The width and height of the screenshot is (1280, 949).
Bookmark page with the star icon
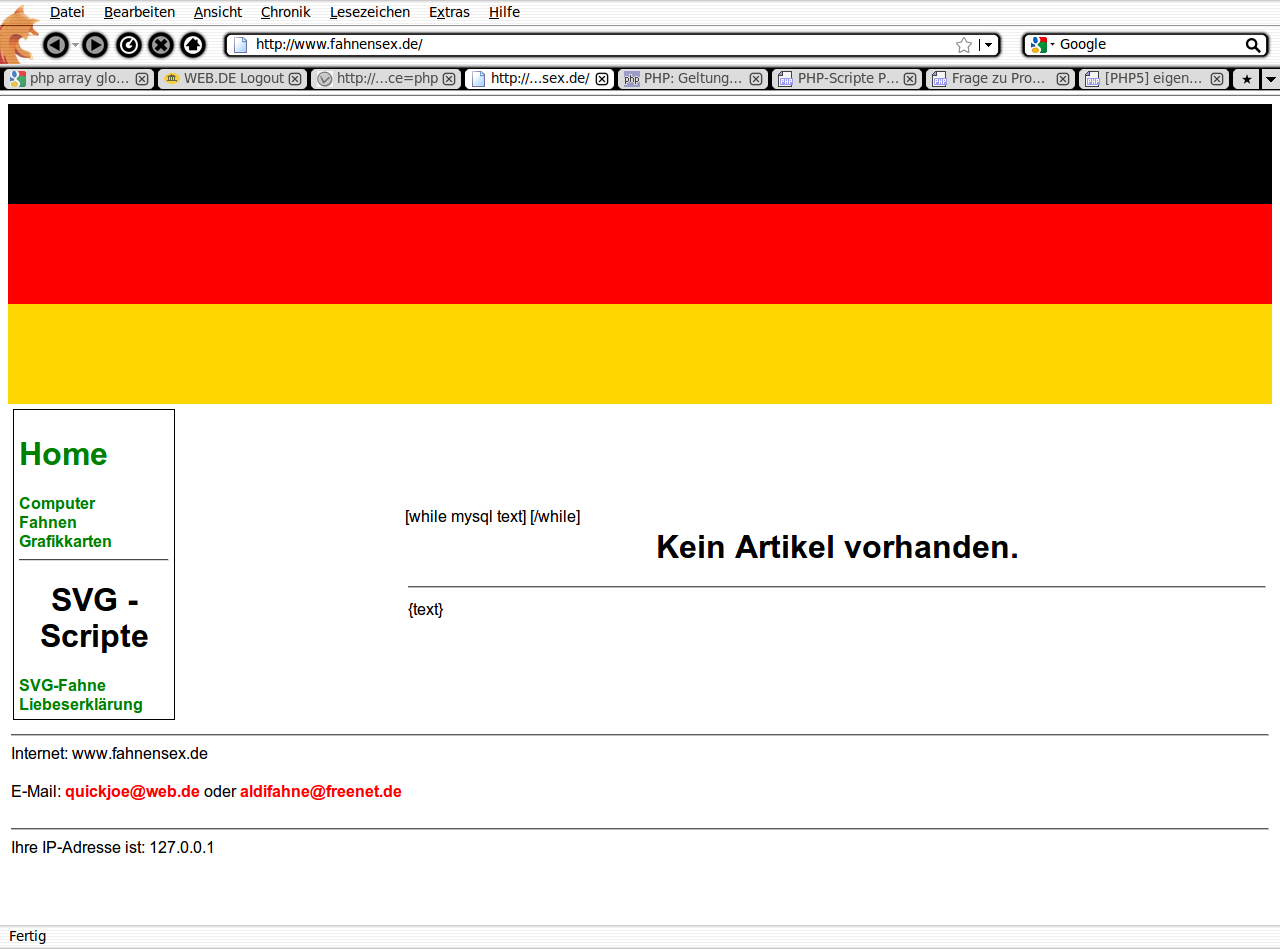pyautogui.click(x=964, y=45)
